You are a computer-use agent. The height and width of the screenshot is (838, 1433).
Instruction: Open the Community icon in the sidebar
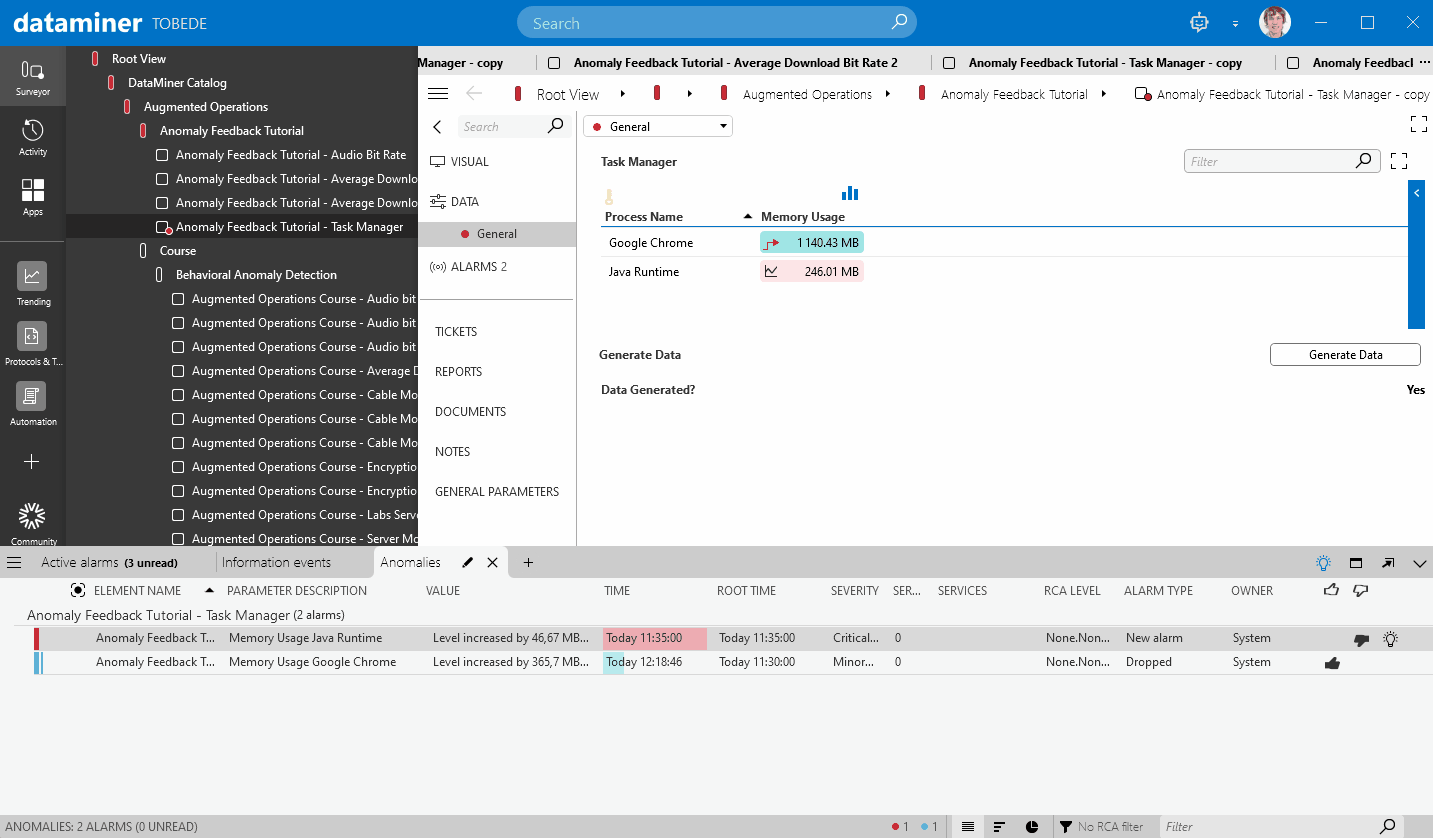click(32, 518)
